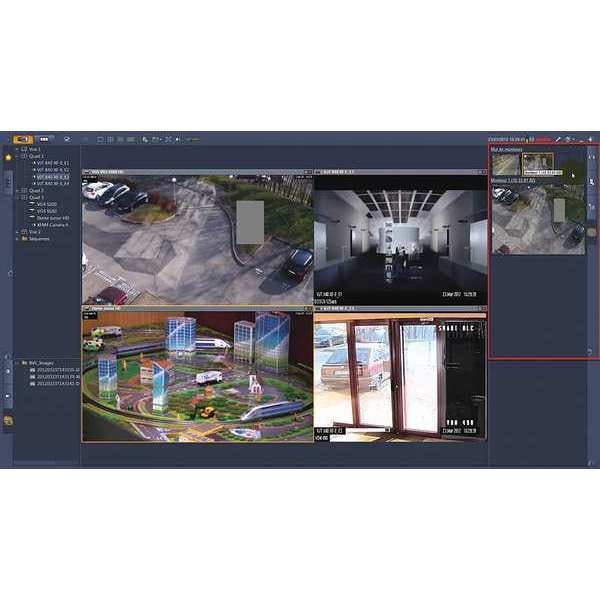Switch to the playback mode button
Viewport: 600px width, 600px height.
[45, 139]
